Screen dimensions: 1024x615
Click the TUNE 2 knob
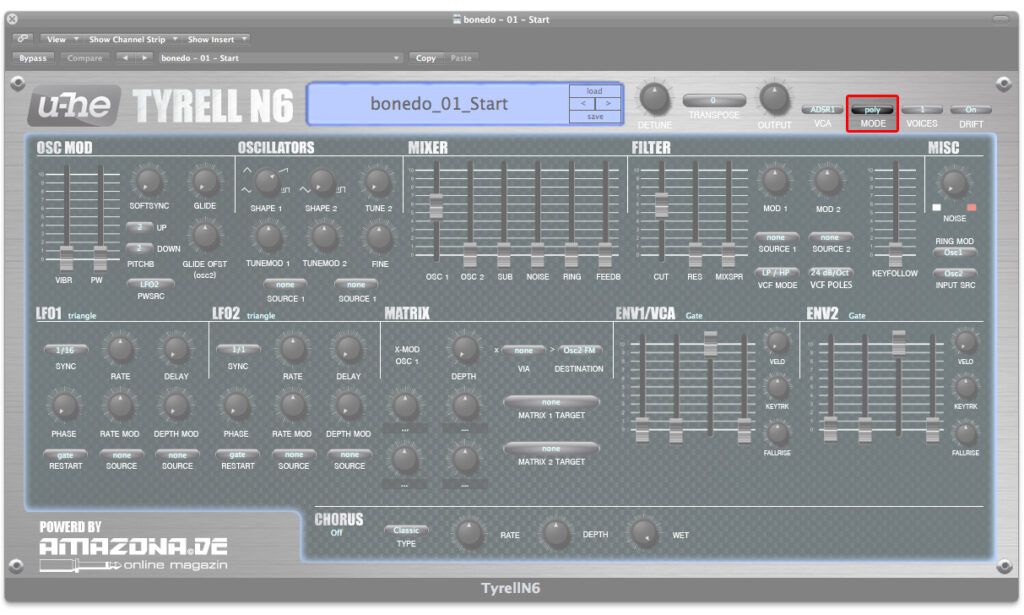[x=378, y=182]
